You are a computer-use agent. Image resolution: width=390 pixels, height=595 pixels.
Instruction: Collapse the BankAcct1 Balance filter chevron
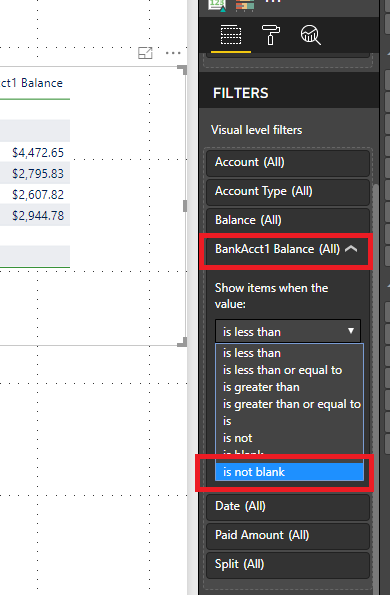351,249
